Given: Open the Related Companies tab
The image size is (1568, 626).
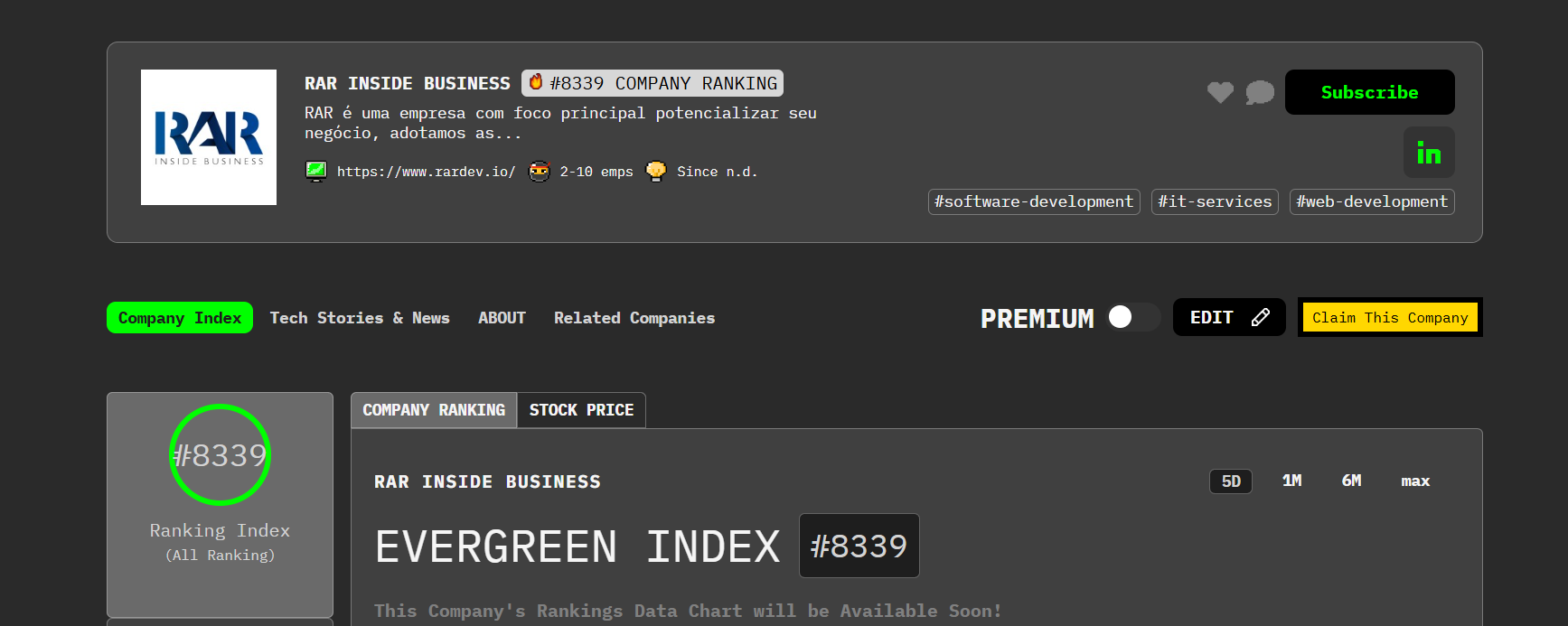Looking at the screenshot, I should coord(634,318).
